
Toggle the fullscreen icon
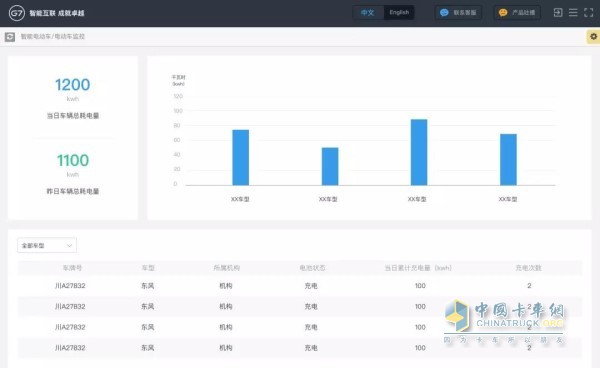[589, 13]
